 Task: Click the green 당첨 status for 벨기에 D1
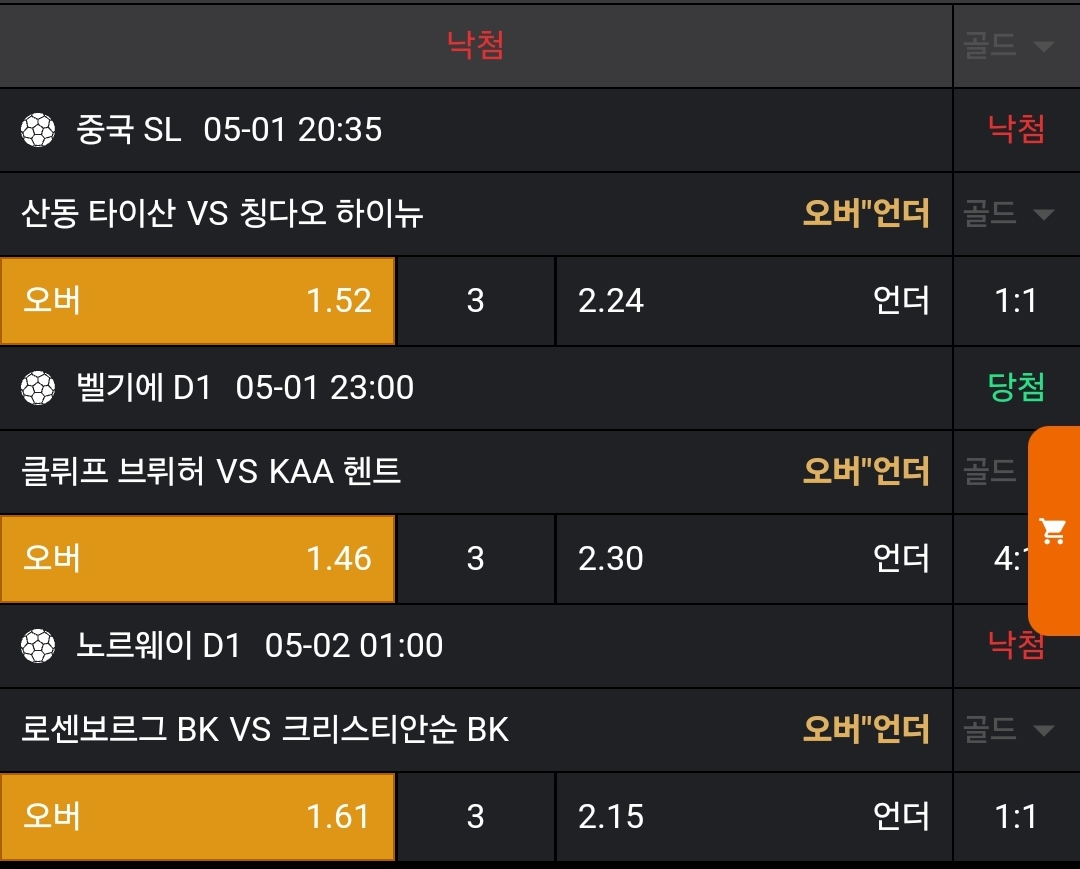tap(1016, 388)
